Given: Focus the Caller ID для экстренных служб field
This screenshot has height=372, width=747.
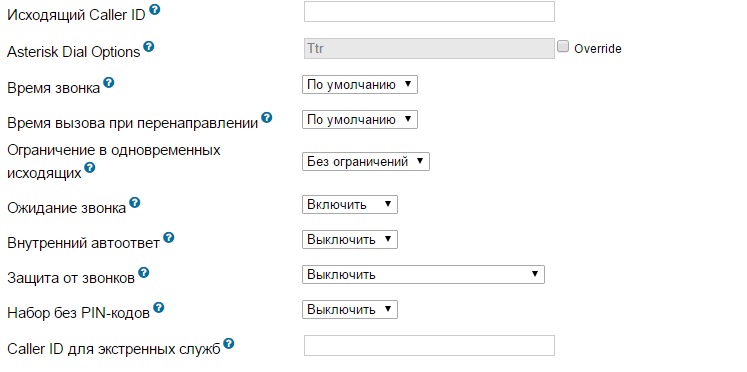Looking at the screenshot, I should (429, 345).
